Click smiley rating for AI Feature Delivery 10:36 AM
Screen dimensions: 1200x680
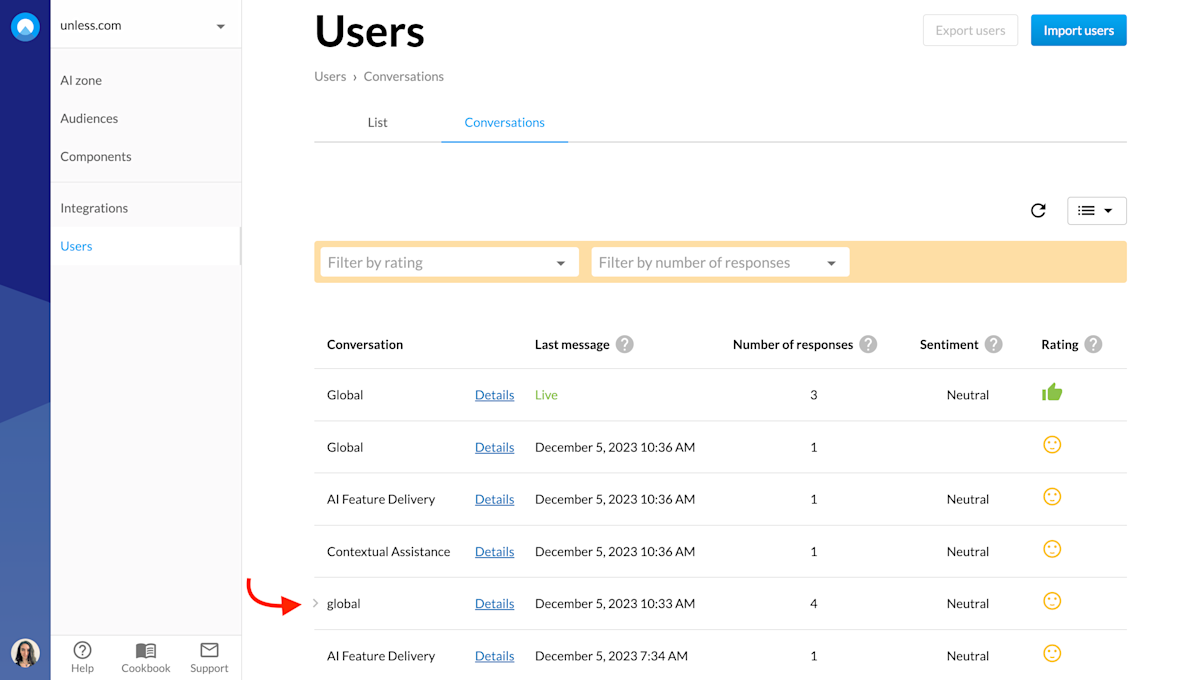pyautogui.click(x=1052, y=497)
